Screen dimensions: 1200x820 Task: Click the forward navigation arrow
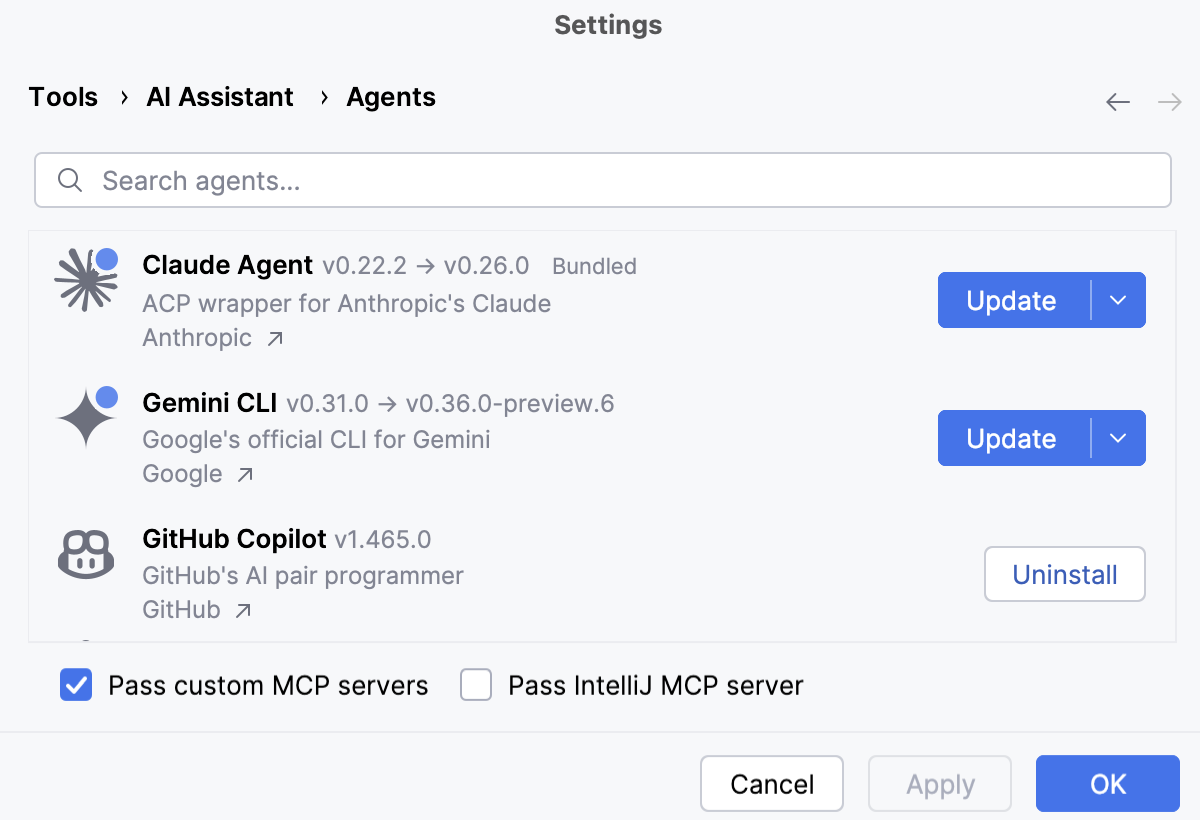click(x=1168, y=101)
